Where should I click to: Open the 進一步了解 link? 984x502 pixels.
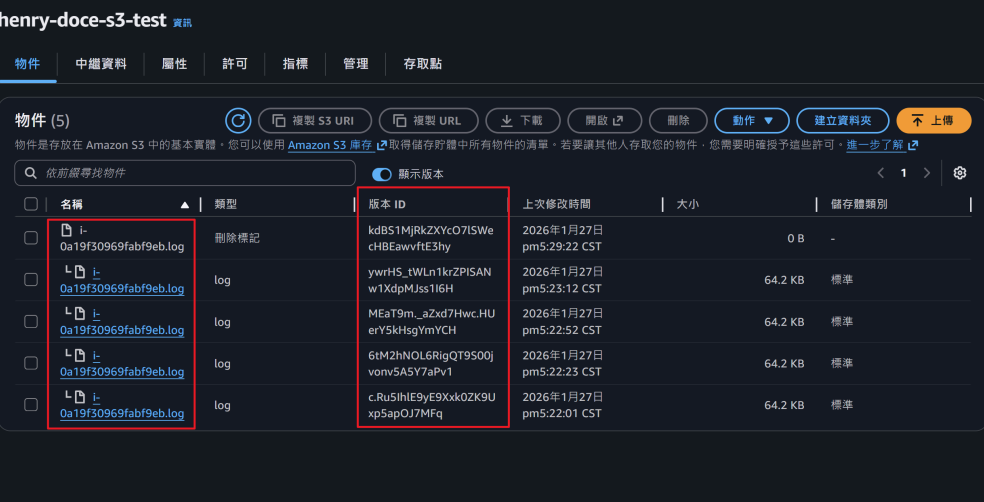(875, 146)
